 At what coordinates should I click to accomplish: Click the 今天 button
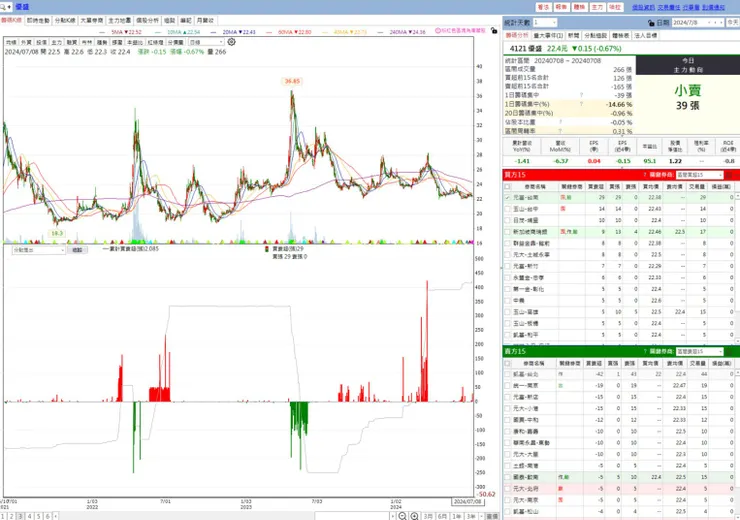tap(732, 23)
